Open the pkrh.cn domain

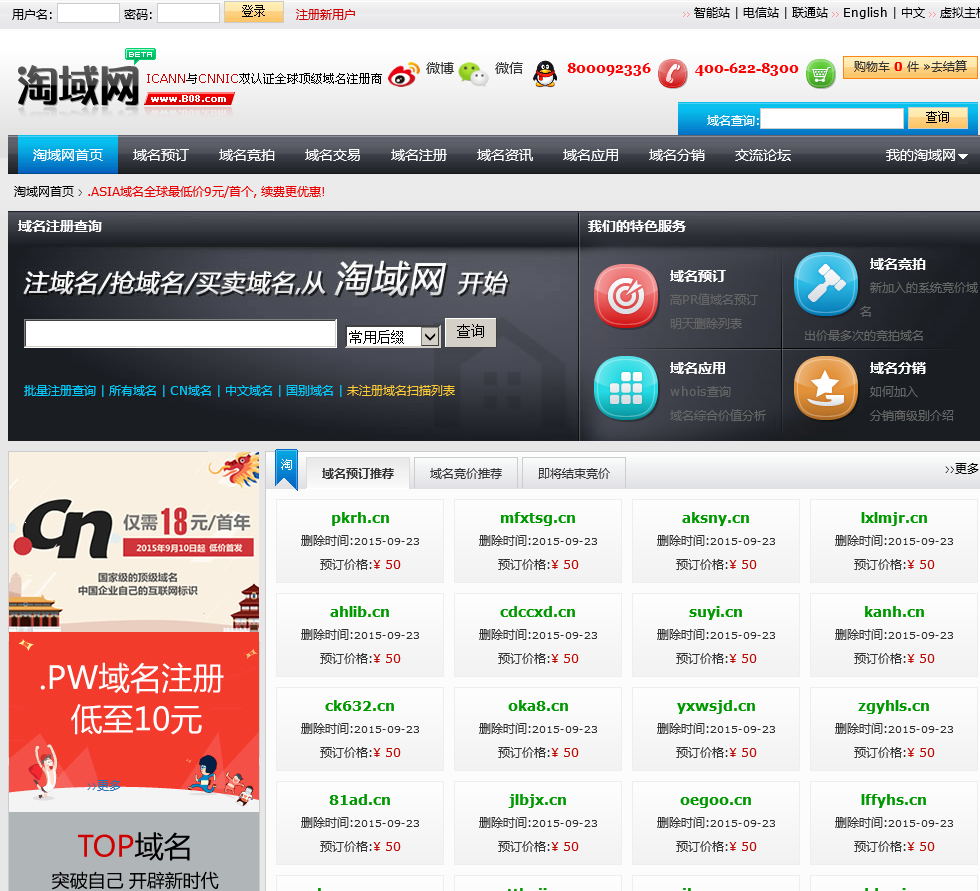pos(360,518)
